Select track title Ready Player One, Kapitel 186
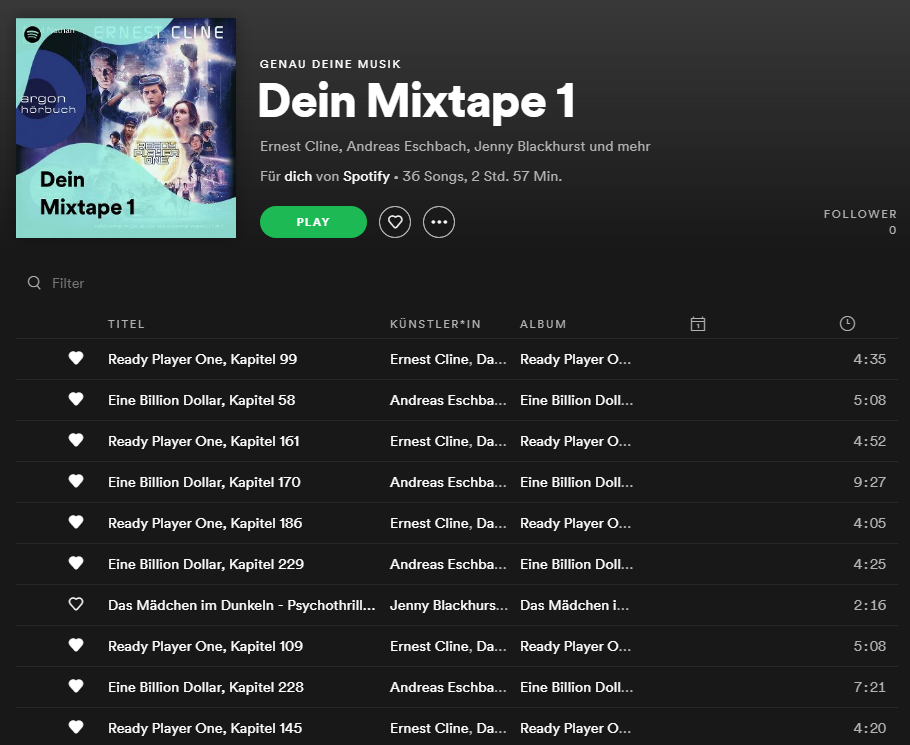 (x=205, y=523)
